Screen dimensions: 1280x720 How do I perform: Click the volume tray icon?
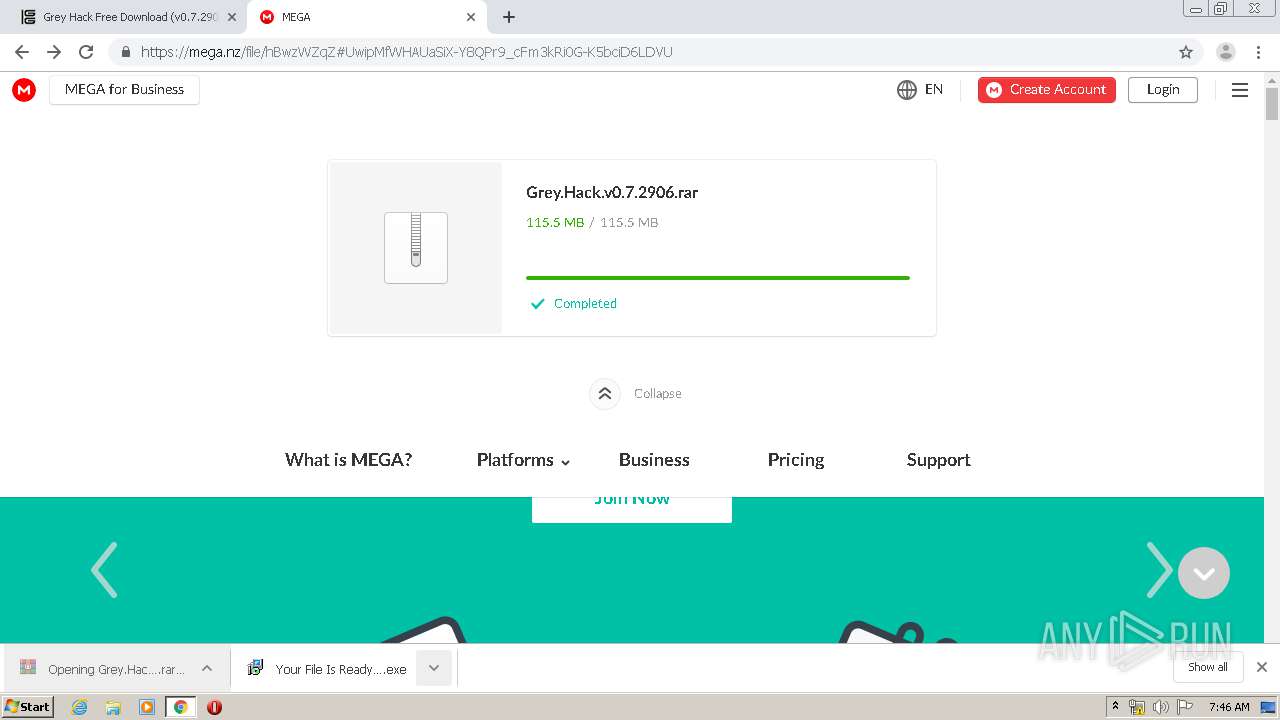pos(1160,707)
